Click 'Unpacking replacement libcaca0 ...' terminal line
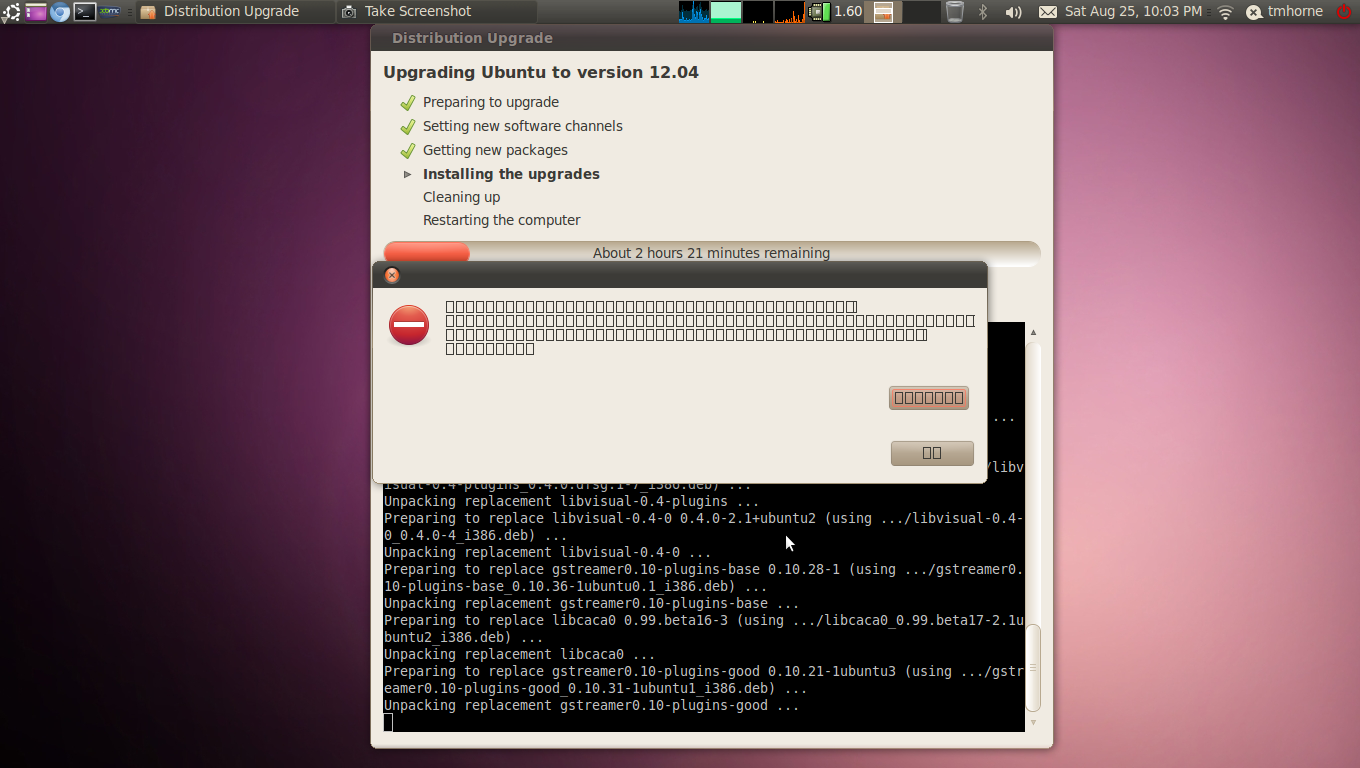The width and height of the screenshot is (1360, 768). (518, 654)
